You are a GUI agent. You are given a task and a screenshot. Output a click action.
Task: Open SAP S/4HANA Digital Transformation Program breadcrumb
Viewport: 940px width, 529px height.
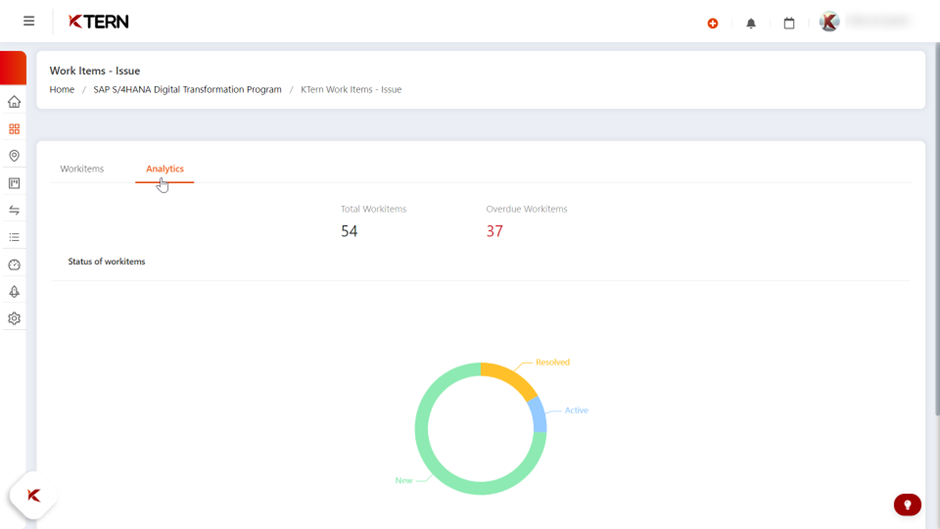click(x=187, y=89)
